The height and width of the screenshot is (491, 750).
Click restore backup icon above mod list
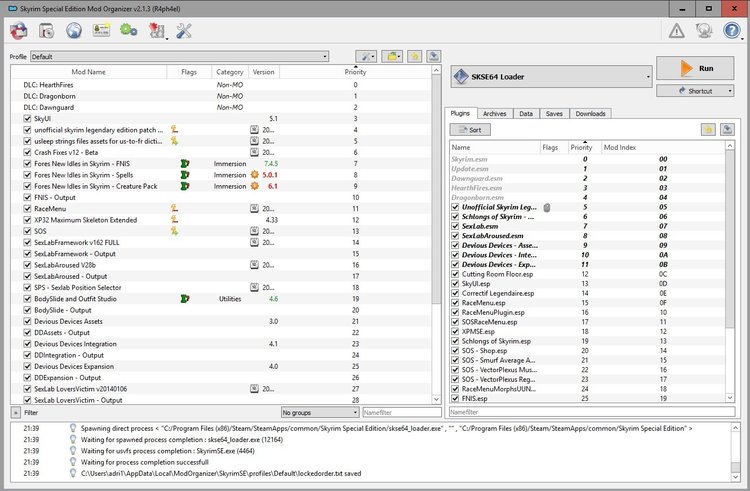click(414, 56)
